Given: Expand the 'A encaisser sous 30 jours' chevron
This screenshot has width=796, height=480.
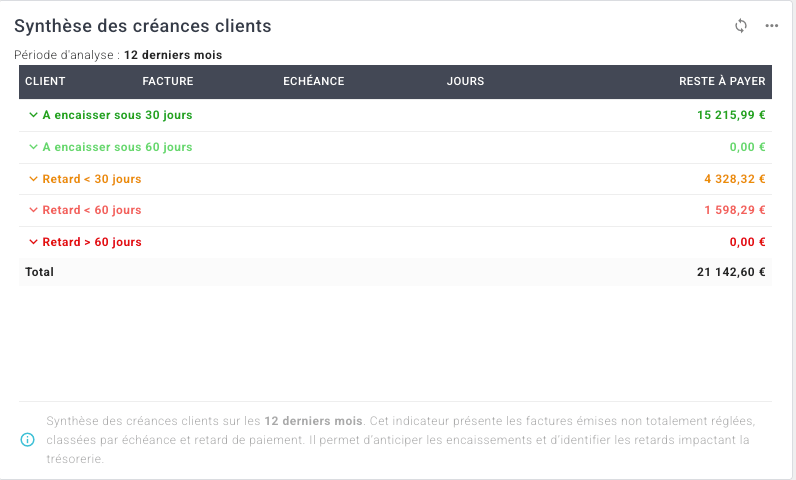Looking at the screenshot, I should 33,115.
